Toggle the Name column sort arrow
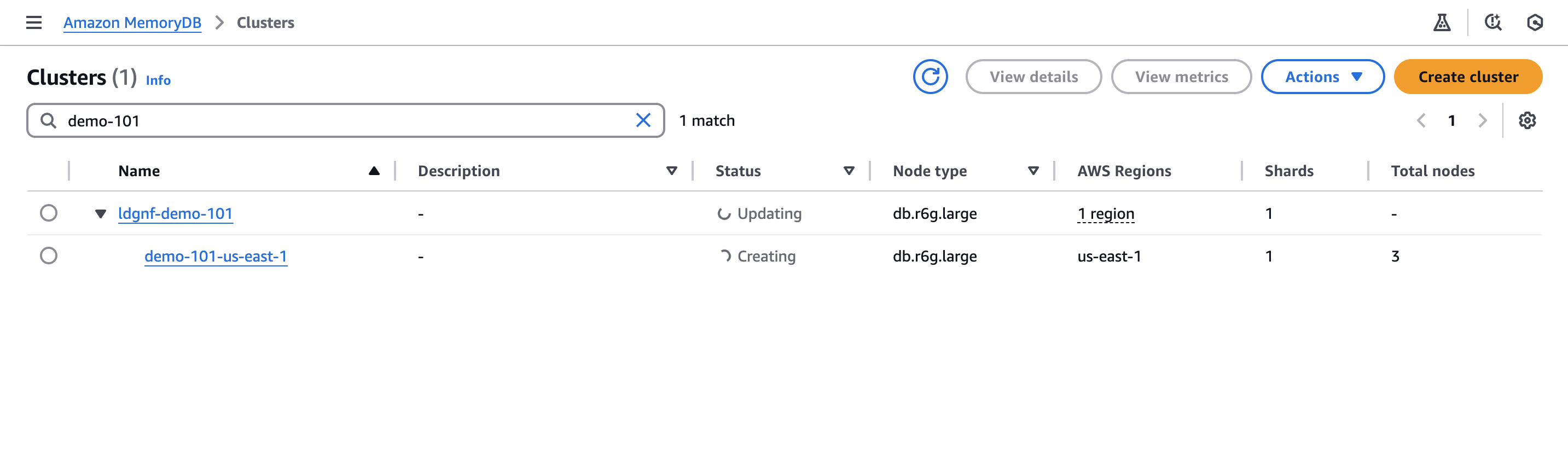The height and width of the screenshot is (476, 1568). click(x=374, y=171)
